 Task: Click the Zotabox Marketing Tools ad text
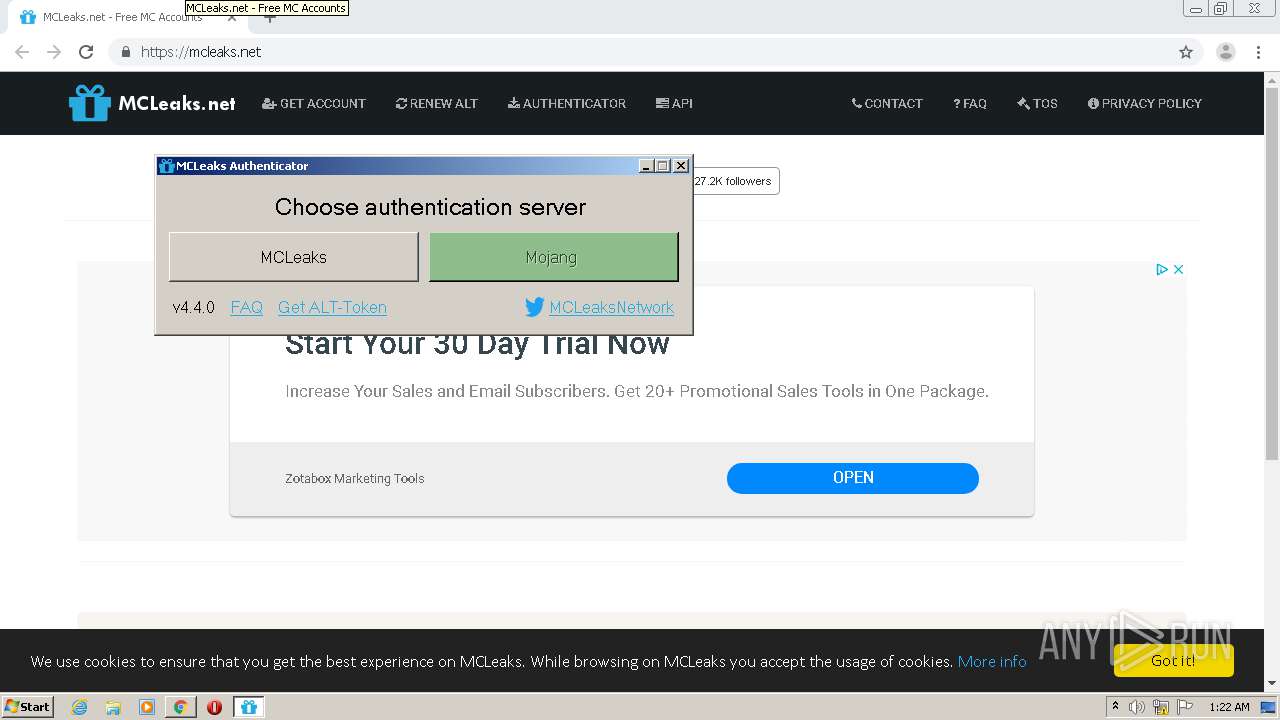(x=354, y=478)
